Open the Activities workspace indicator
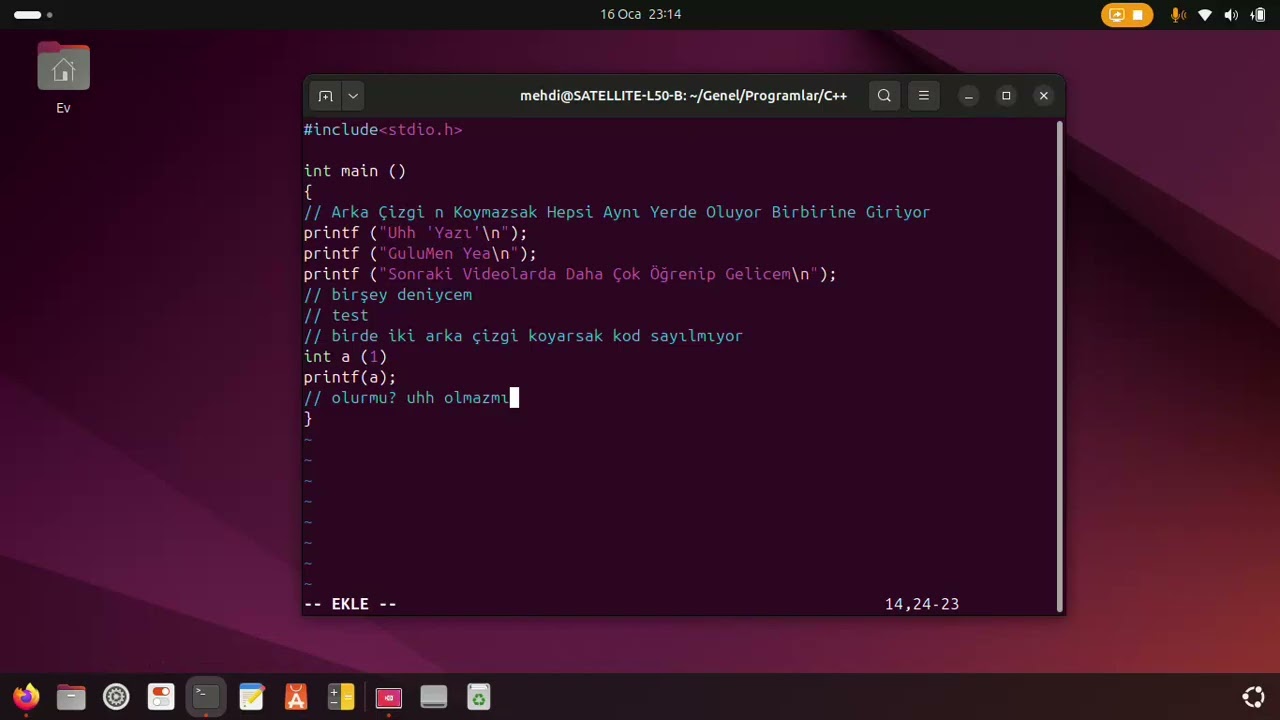Viewport: 1280px width, 720px height. coord(33,15)
